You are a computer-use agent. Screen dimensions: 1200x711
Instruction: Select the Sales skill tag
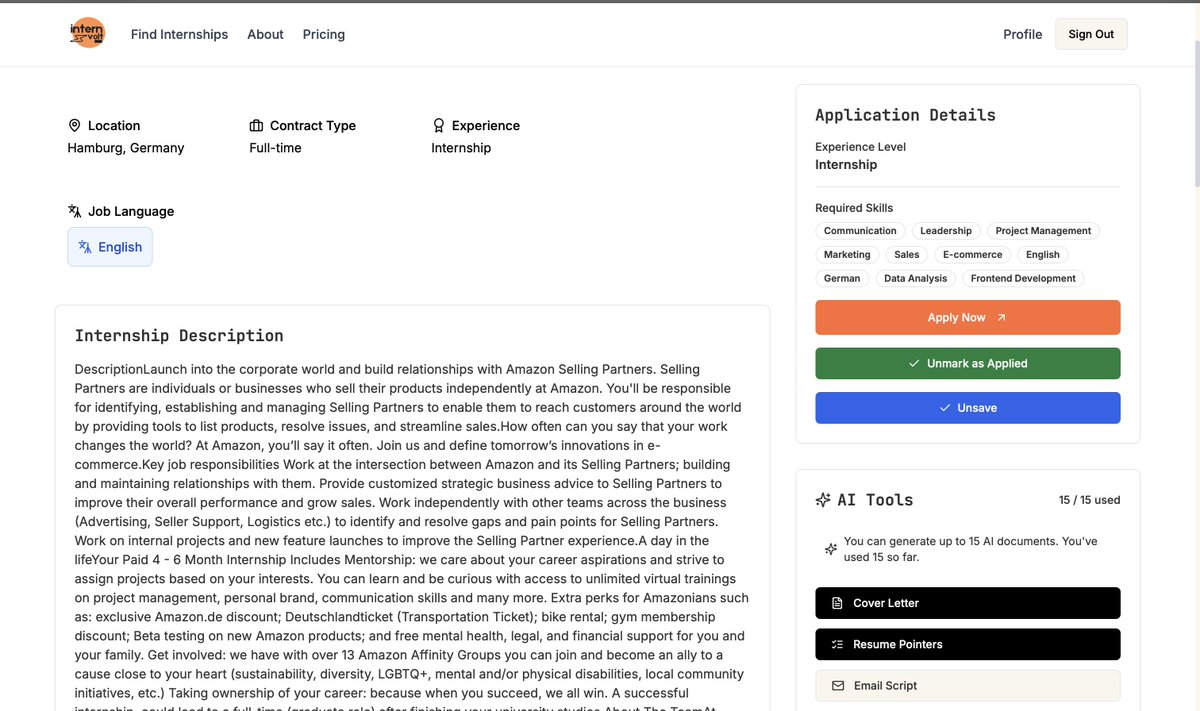click(x=907, y=255)
